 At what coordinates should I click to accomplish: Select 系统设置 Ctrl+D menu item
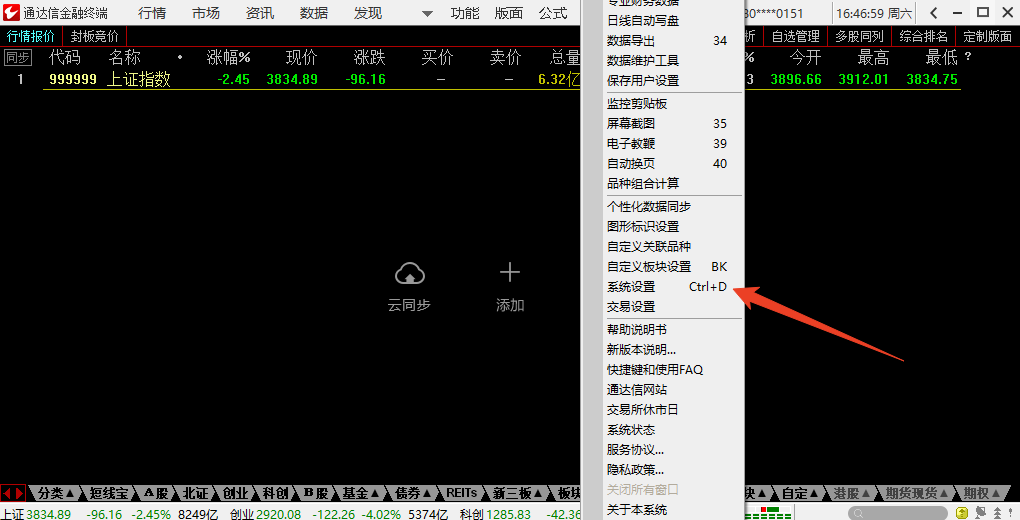[663, 287]
